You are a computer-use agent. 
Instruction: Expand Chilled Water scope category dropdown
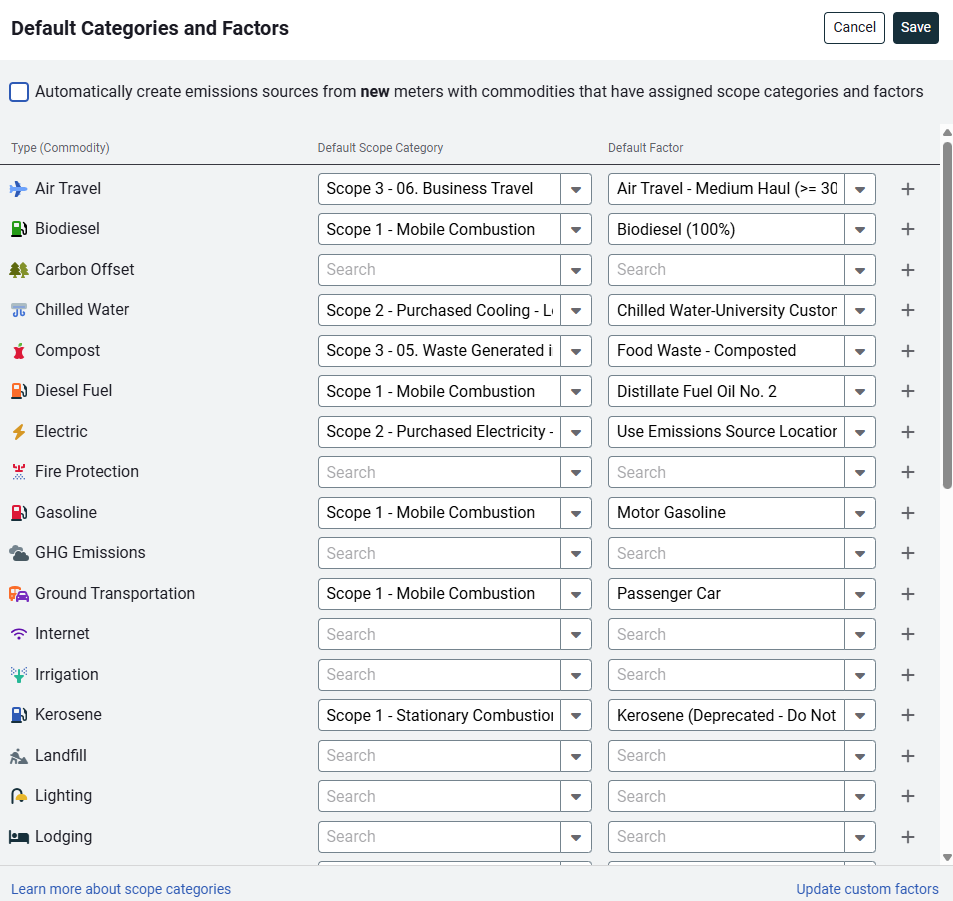click(576, 310)
